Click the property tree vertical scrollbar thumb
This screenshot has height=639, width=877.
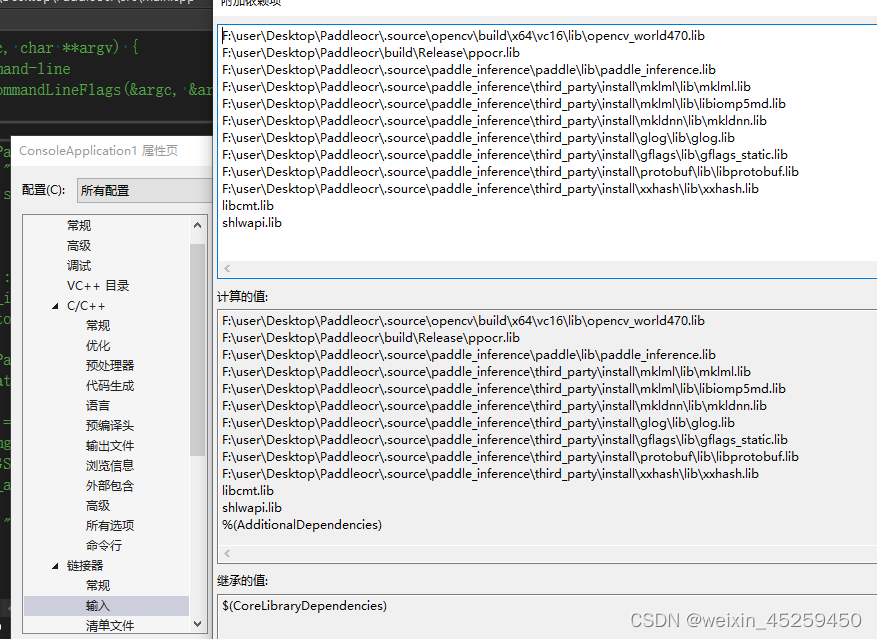pos(197,350)
